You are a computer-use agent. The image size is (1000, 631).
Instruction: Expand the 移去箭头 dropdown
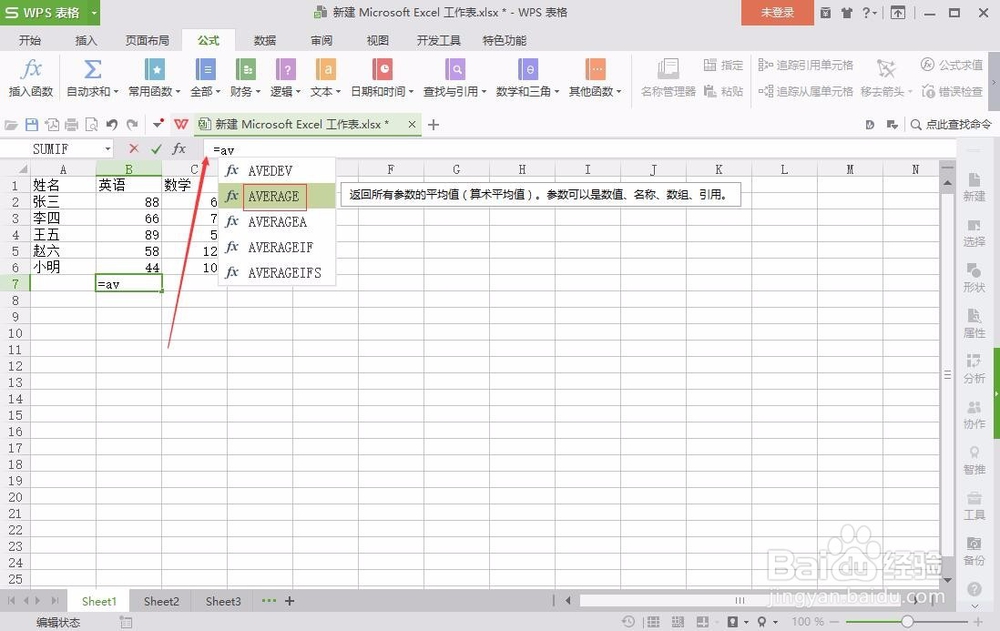click(908, 90)
